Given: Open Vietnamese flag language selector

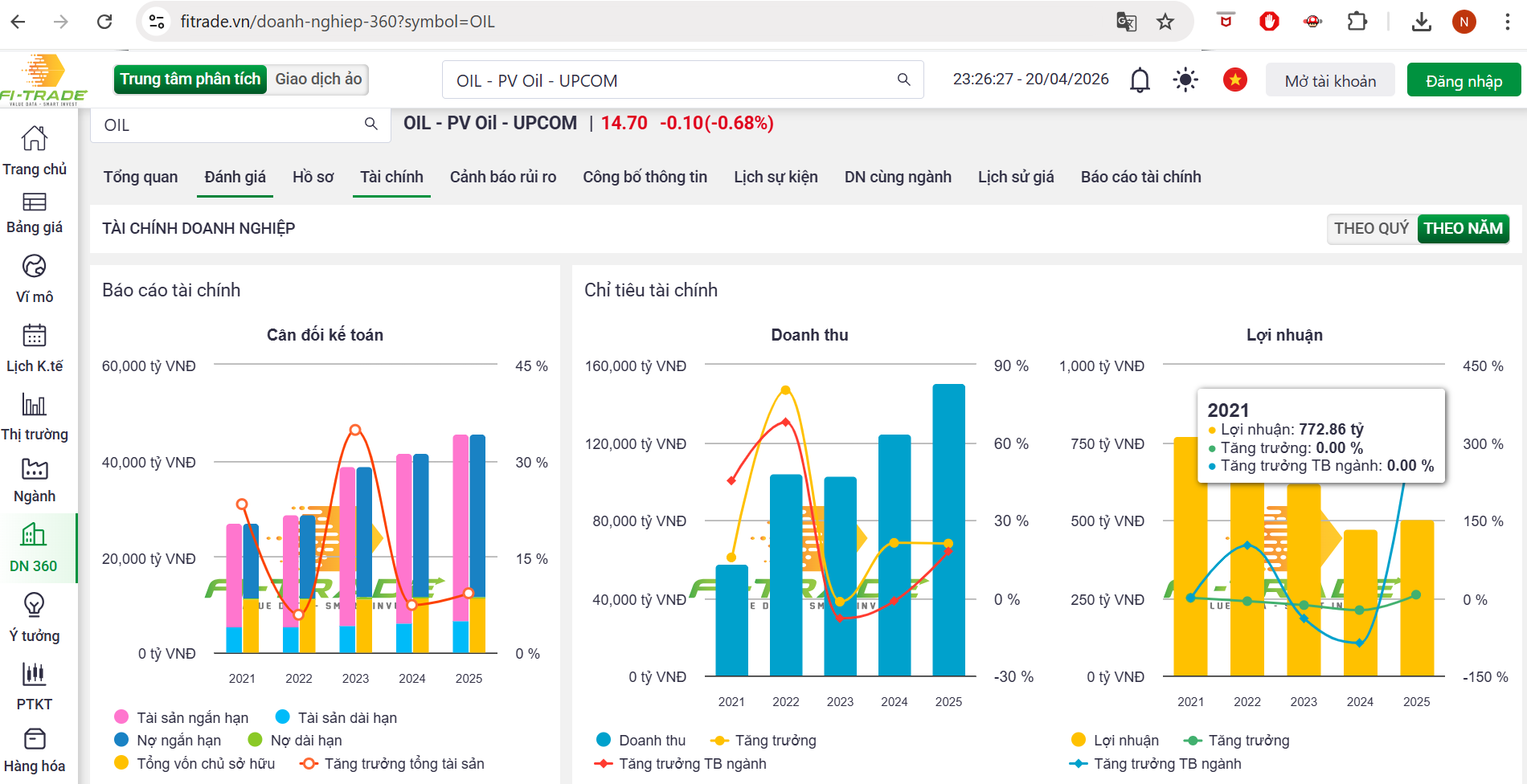Looking at the screenshot, I should tap(1234, 80).
